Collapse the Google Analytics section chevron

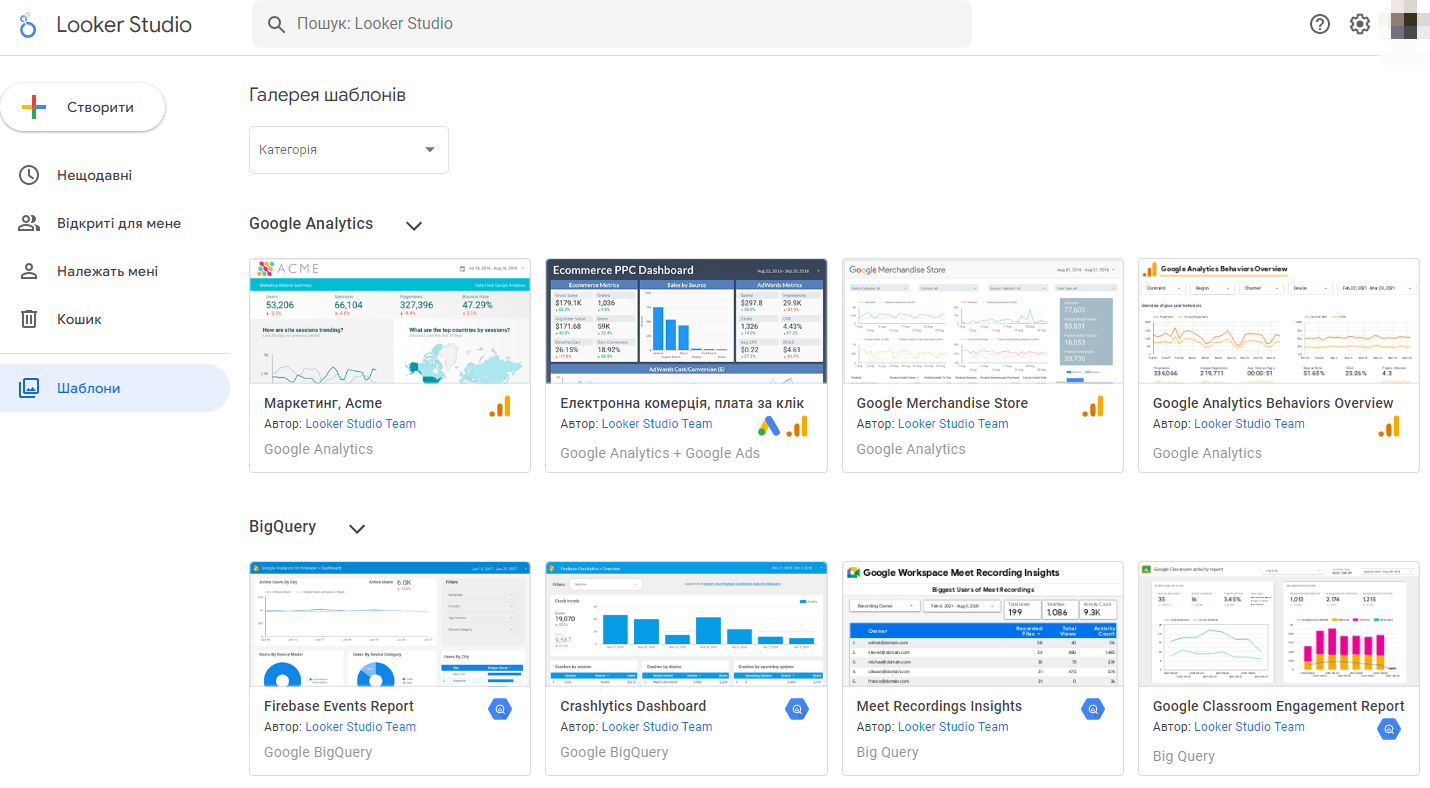pos(414,225)
